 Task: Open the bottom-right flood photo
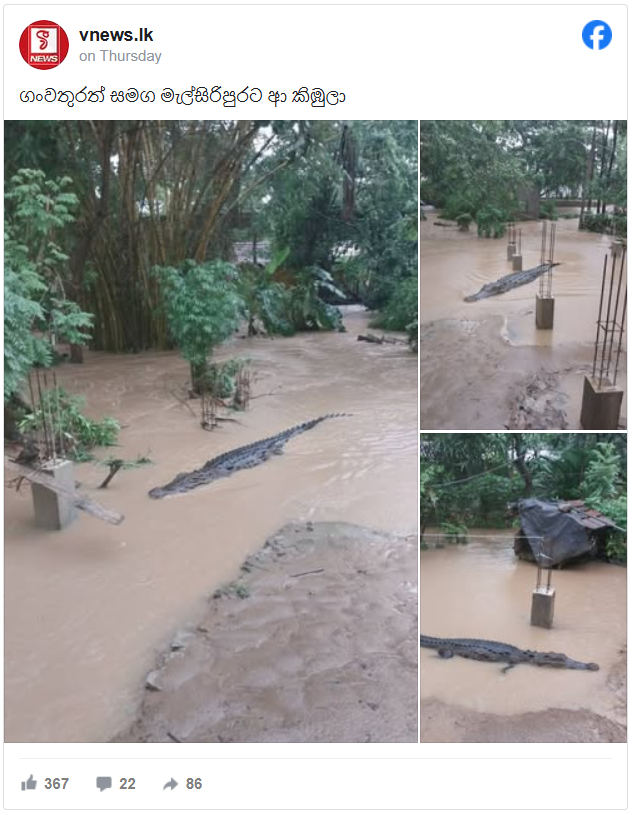click(523, 588)
